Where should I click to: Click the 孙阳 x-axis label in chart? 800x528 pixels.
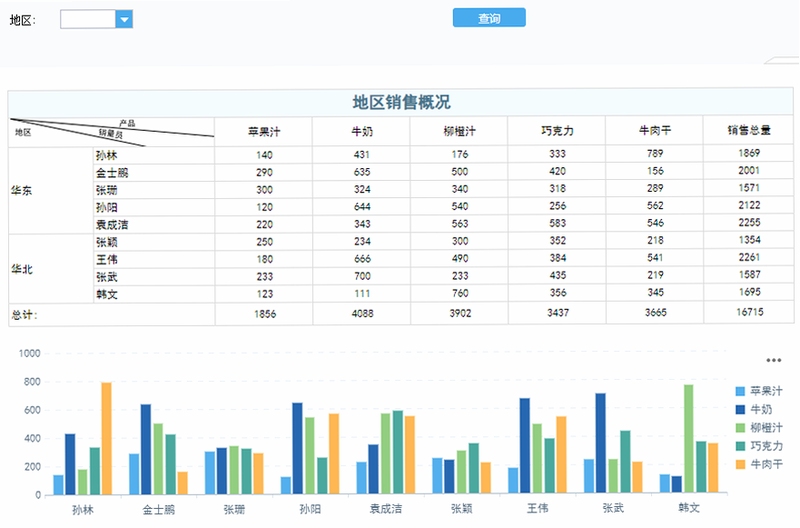[310, 509]
